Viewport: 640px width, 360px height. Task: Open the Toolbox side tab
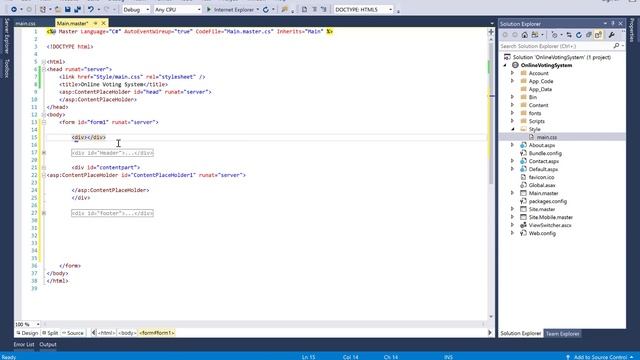coord(7,68)
